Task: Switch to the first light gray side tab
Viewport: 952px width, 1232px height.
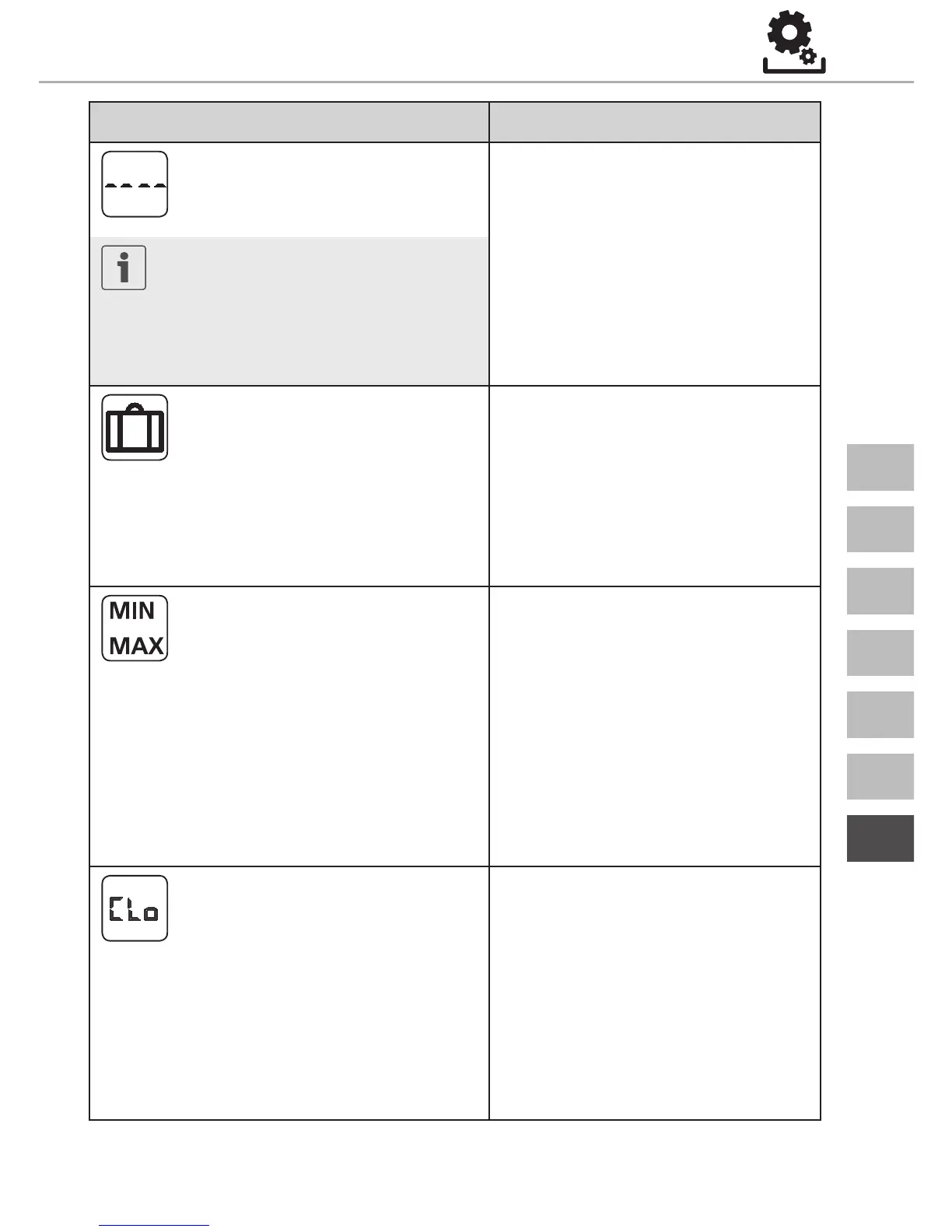Action: tap(880, 467)
